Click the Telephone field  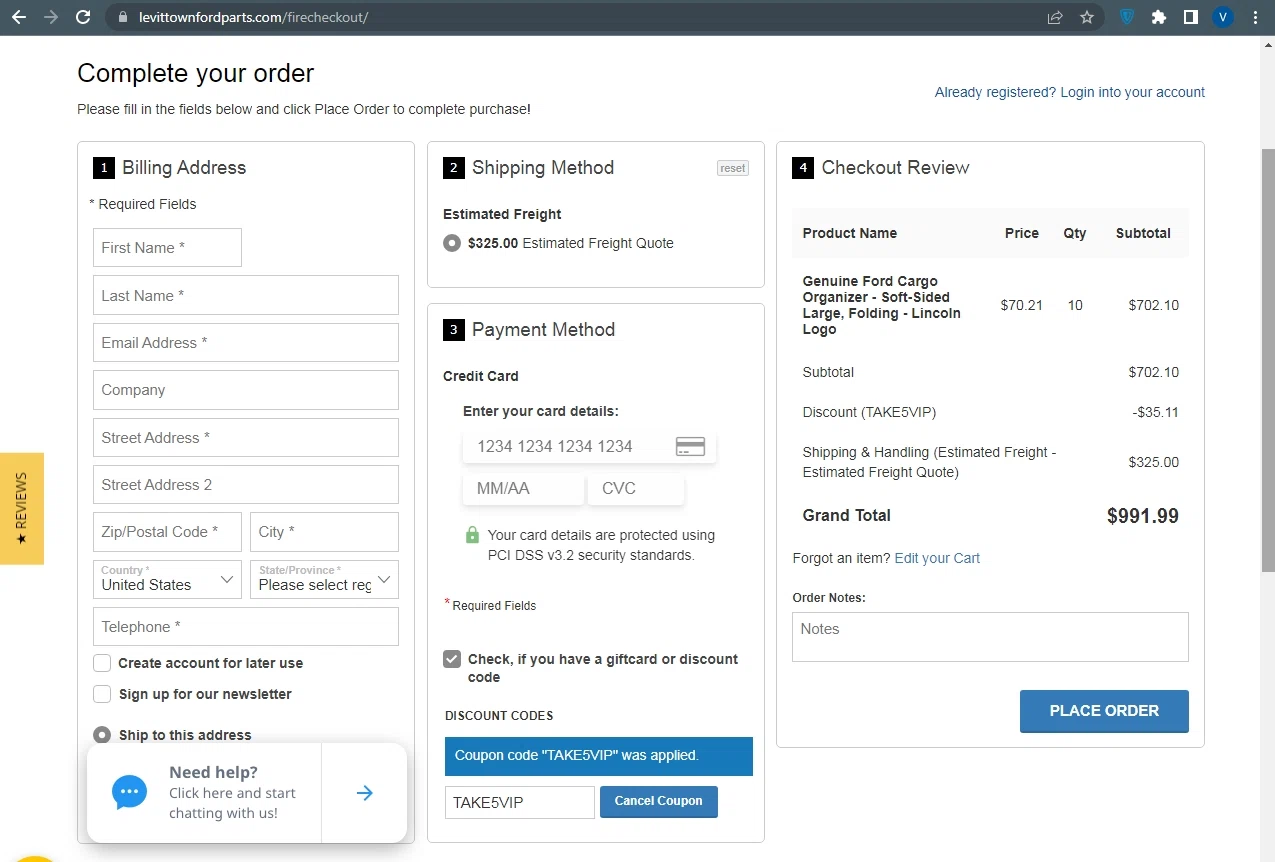tap(246, 627)
